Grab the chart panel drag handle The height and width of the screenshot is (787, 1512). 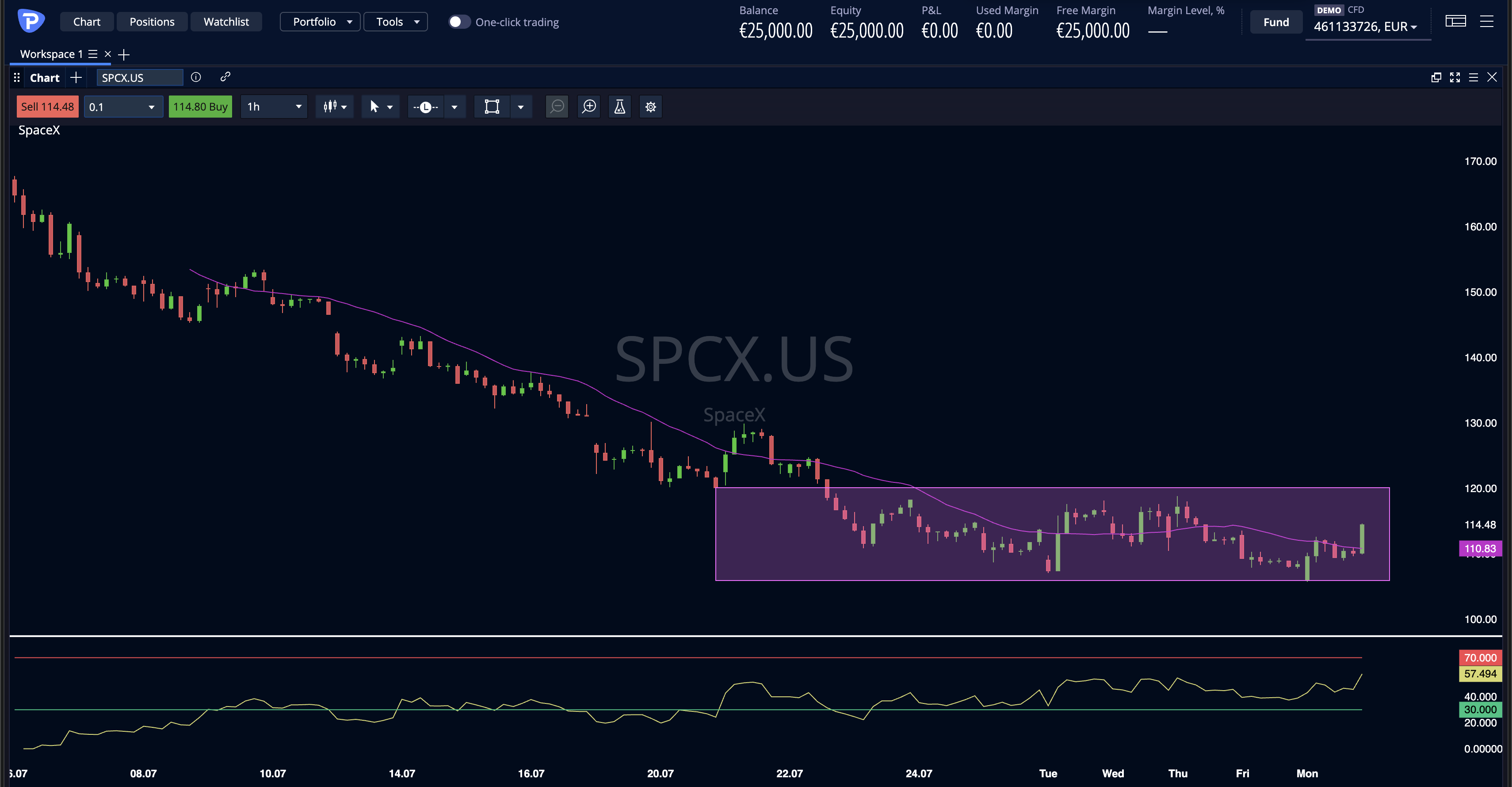click(x=17, y=77)
